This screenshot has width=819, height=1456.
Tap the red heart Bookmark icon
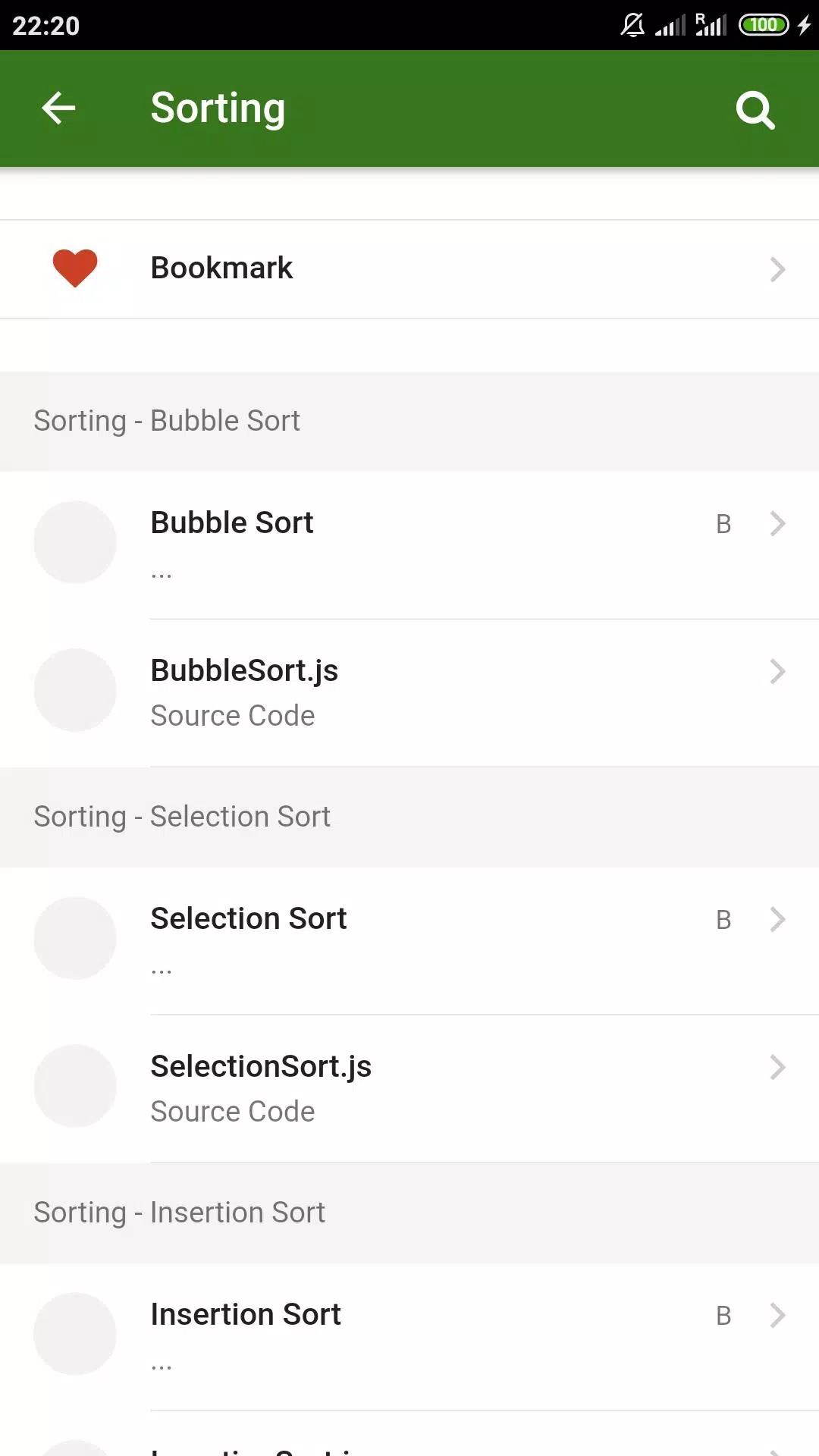tap(75, 268)
